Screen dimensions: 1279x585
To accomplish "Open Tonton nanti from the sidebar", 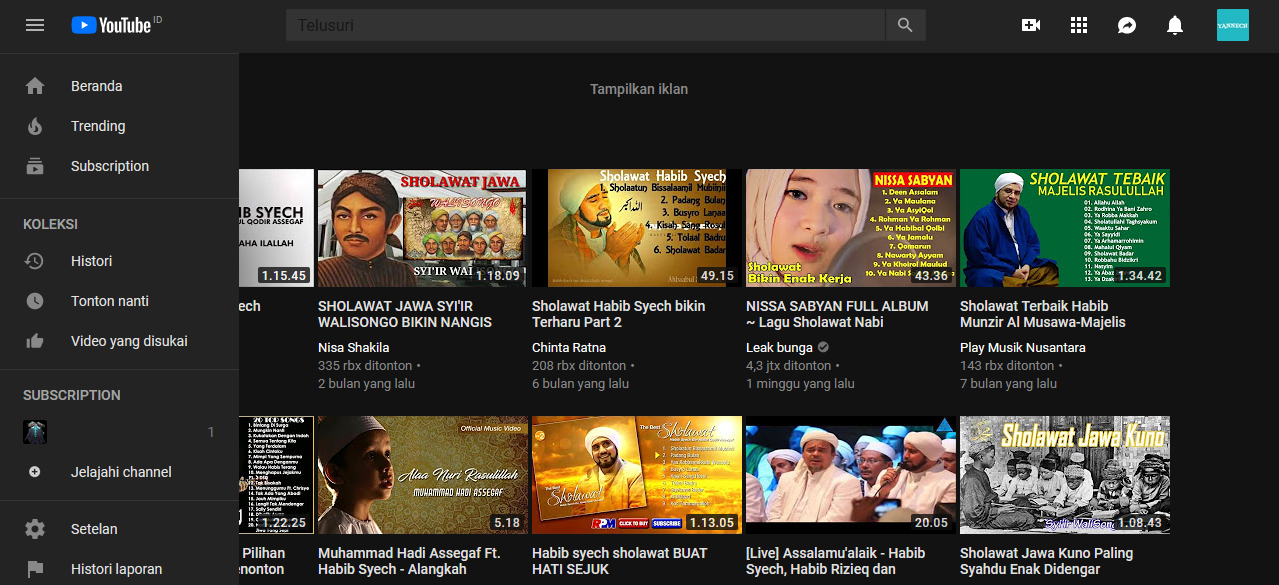I will (x=36, y=301).
